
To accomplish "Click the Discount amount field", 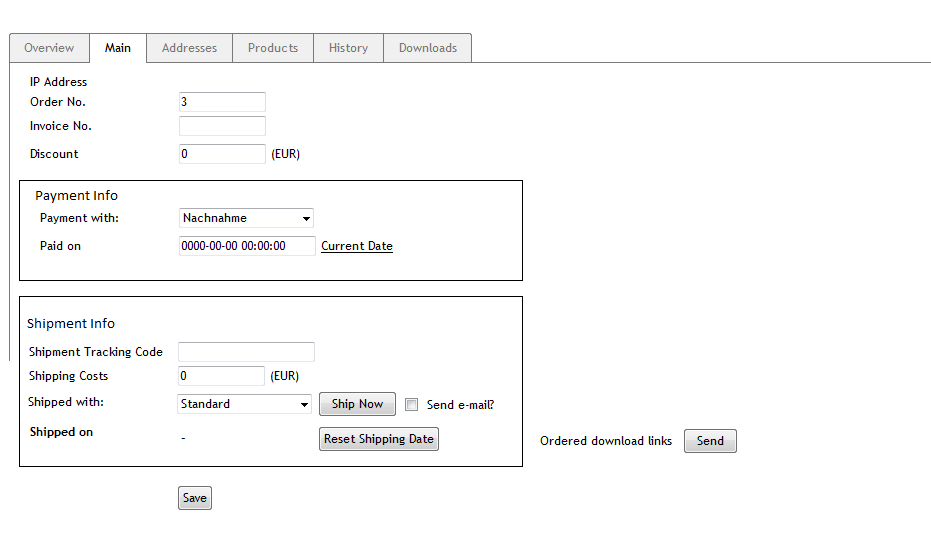I will (222, 154).
